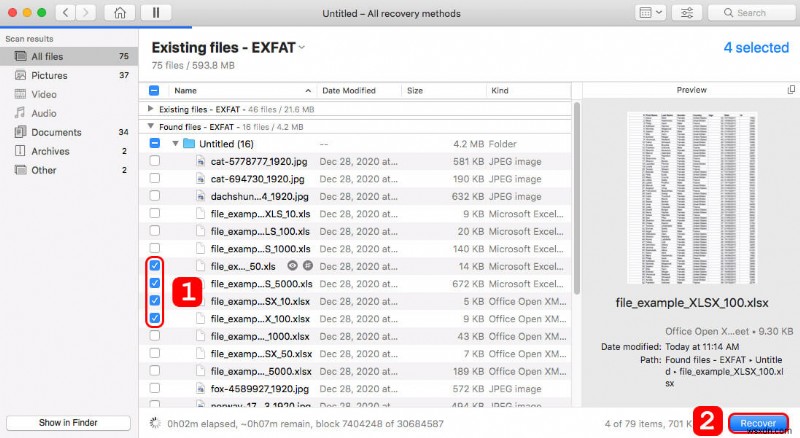800x438 pixels.
Task: Click the file list vertical scrollbar
Action: coord(577,198)
